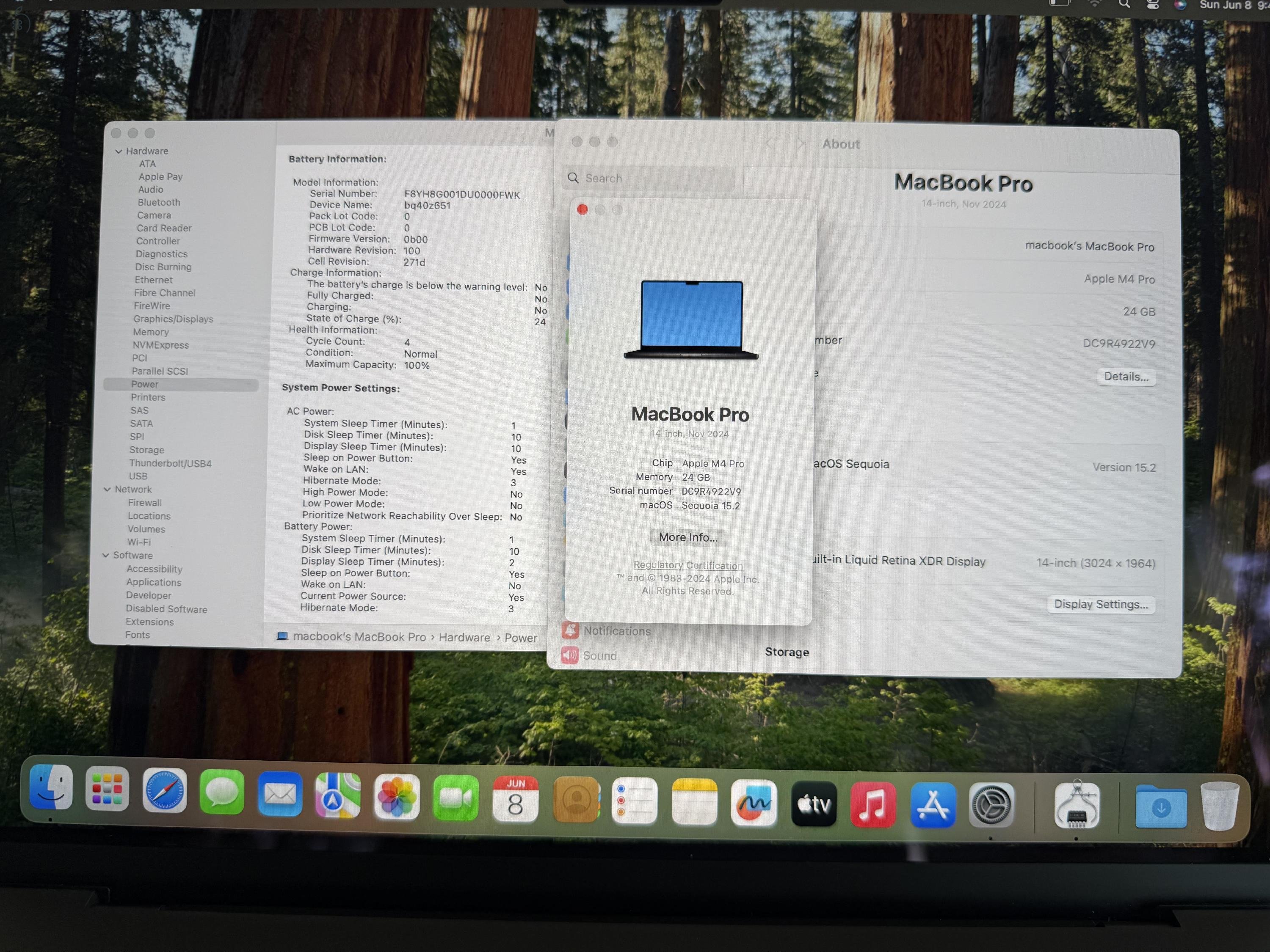
Task: Select Ethernet in Hardware list
Action: (153, 280)
